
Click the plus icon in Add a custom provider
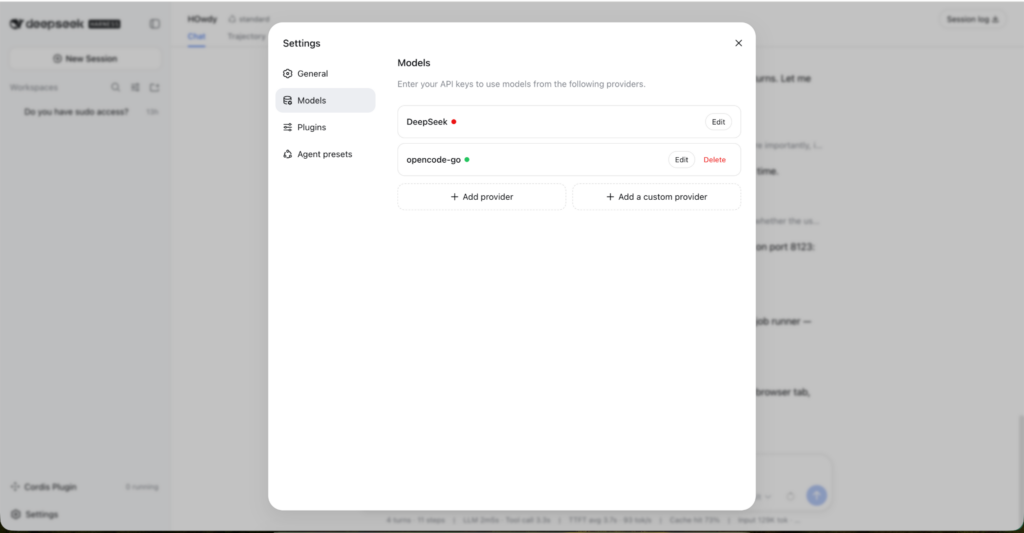610,197
